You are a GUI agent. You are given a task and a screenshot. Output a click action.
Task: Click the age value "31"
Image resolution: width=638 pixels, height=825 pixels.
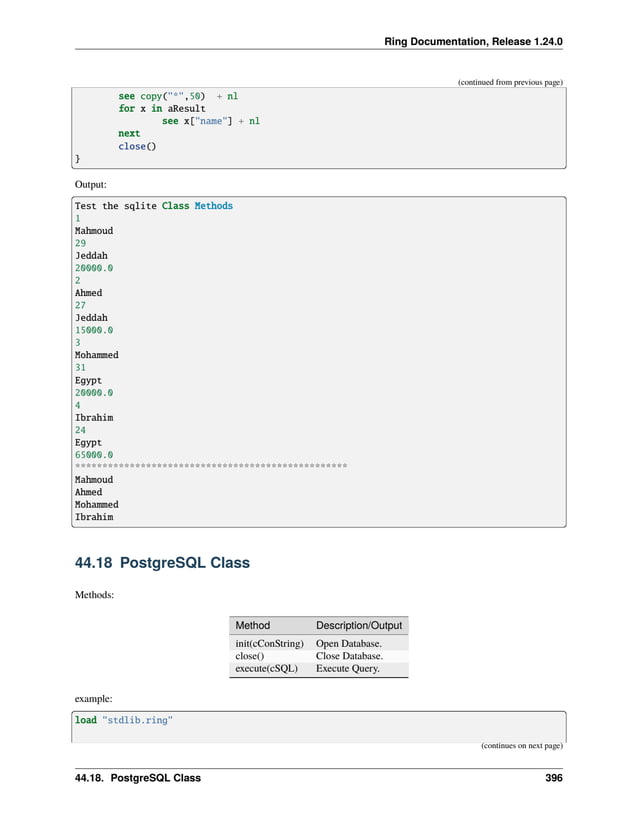80,368
